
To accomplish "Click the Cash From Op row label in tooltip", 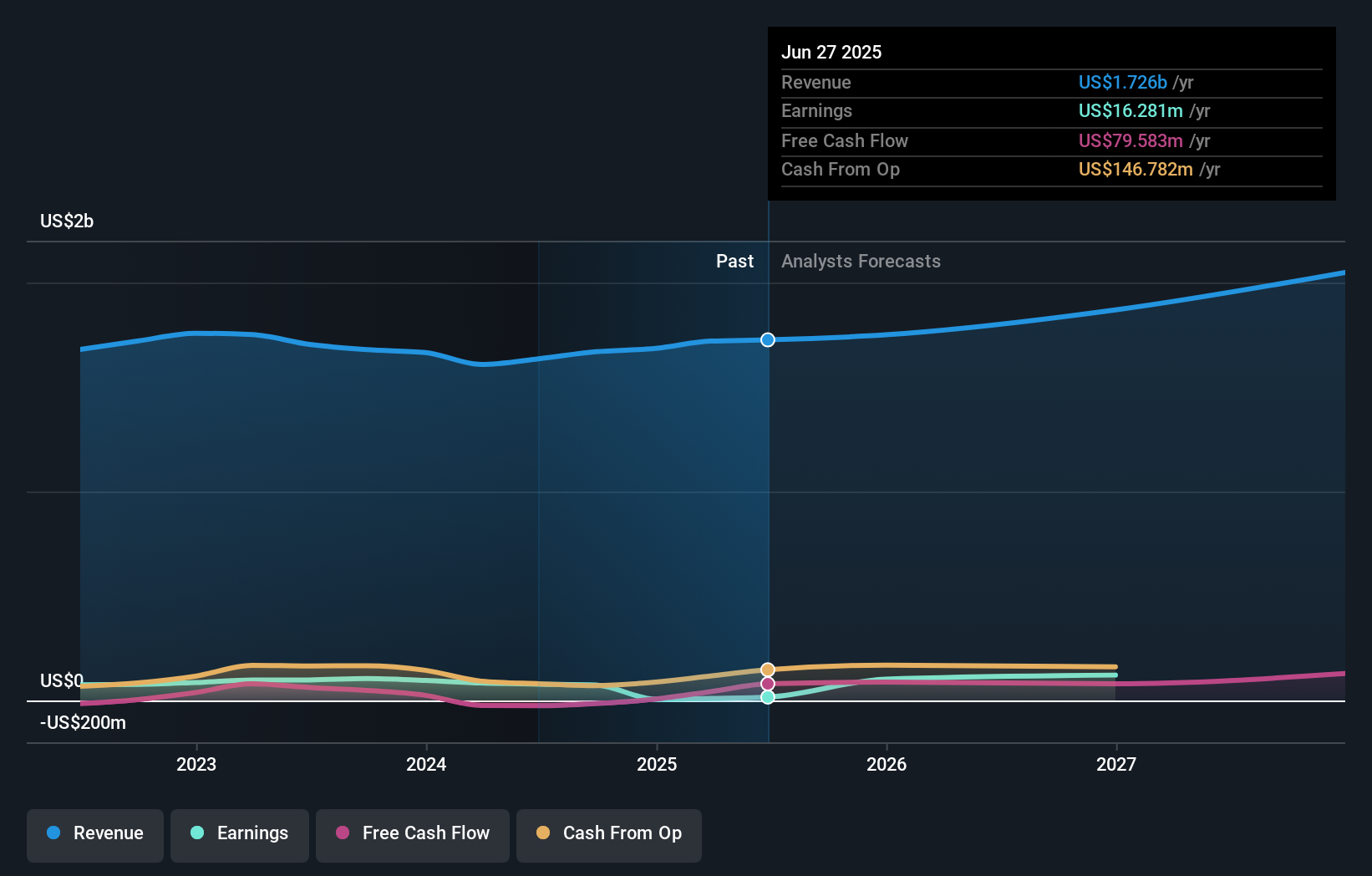I will point(840,169).
